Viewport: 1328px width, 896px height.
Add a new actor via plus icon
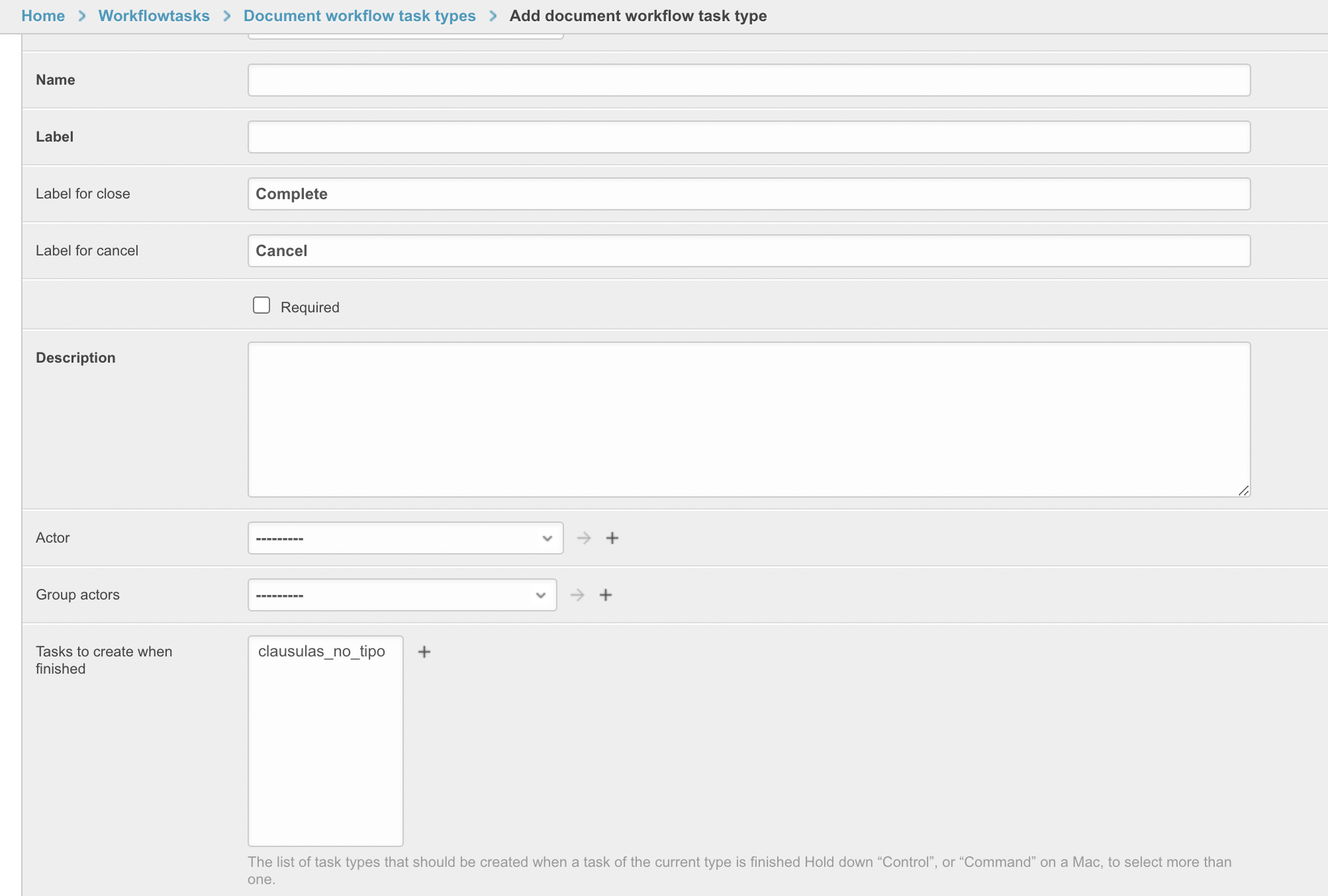(x=612, y=538)
